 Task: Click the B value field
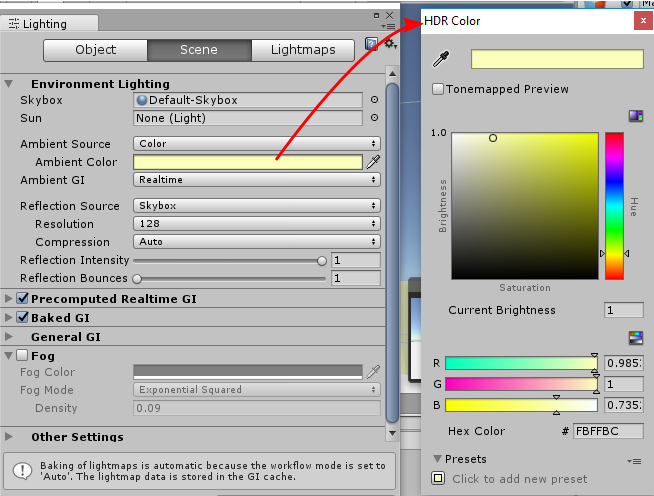(624, 405)
